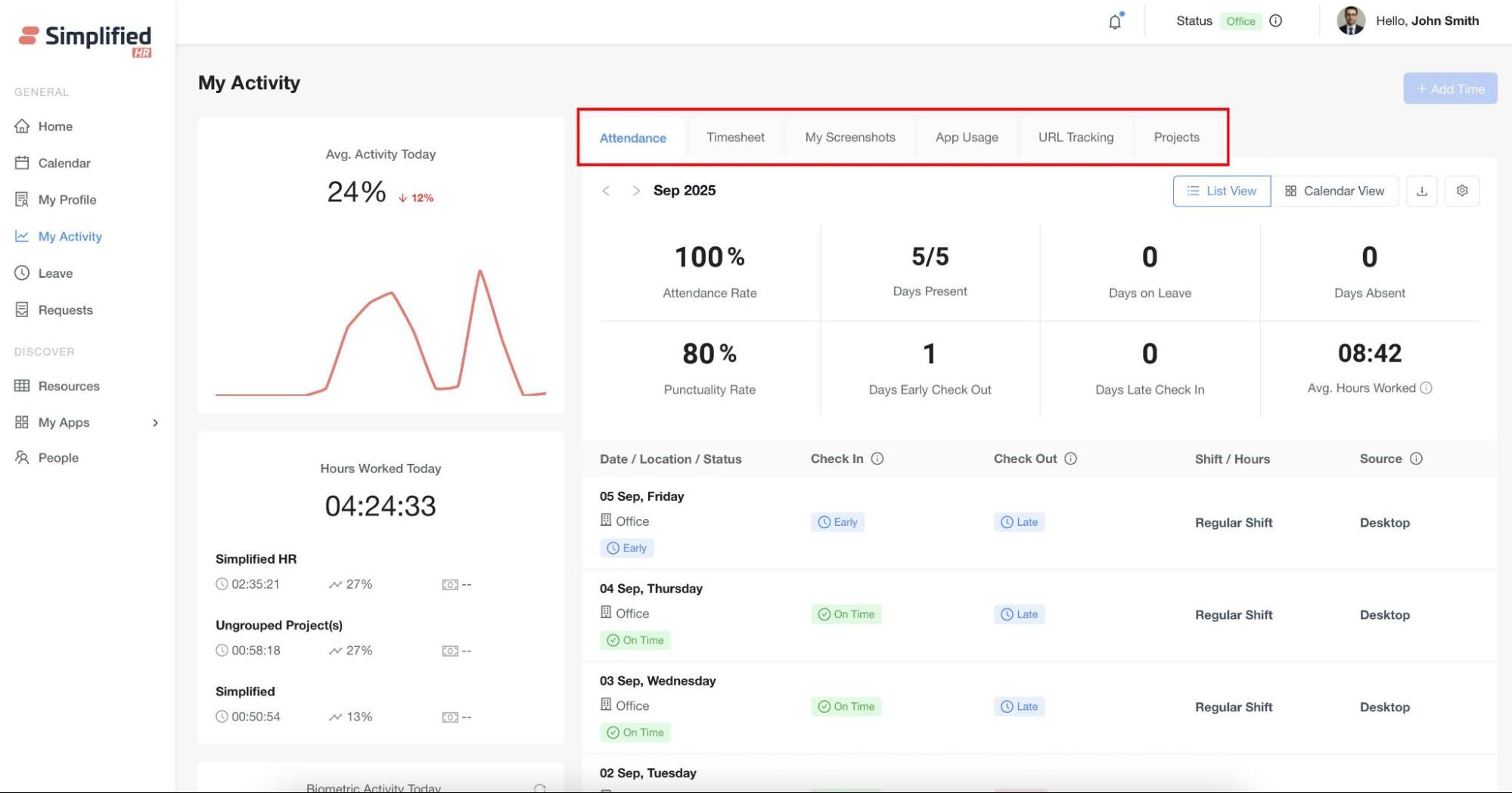Viewport: 1512px width, 793px height.
Task: Switch to Calendar View
Action: pyautogui.click(x=1335, y=191)
